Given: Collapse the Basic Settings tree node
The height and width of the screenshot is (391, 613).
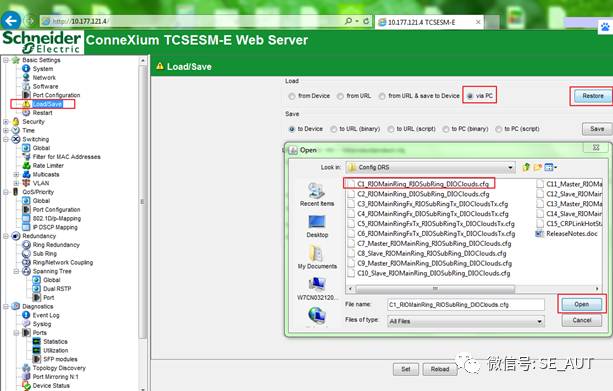Looking at the screenshot, I should [x=6, y=60].
